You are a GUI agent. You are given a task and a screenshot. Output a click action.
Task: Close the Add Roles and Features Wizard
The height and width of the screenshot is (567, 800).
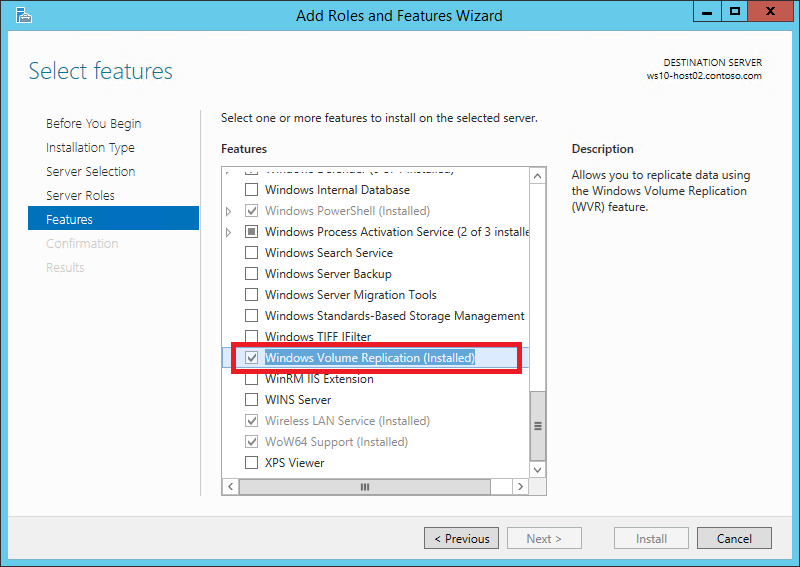(x=770, y=12)
